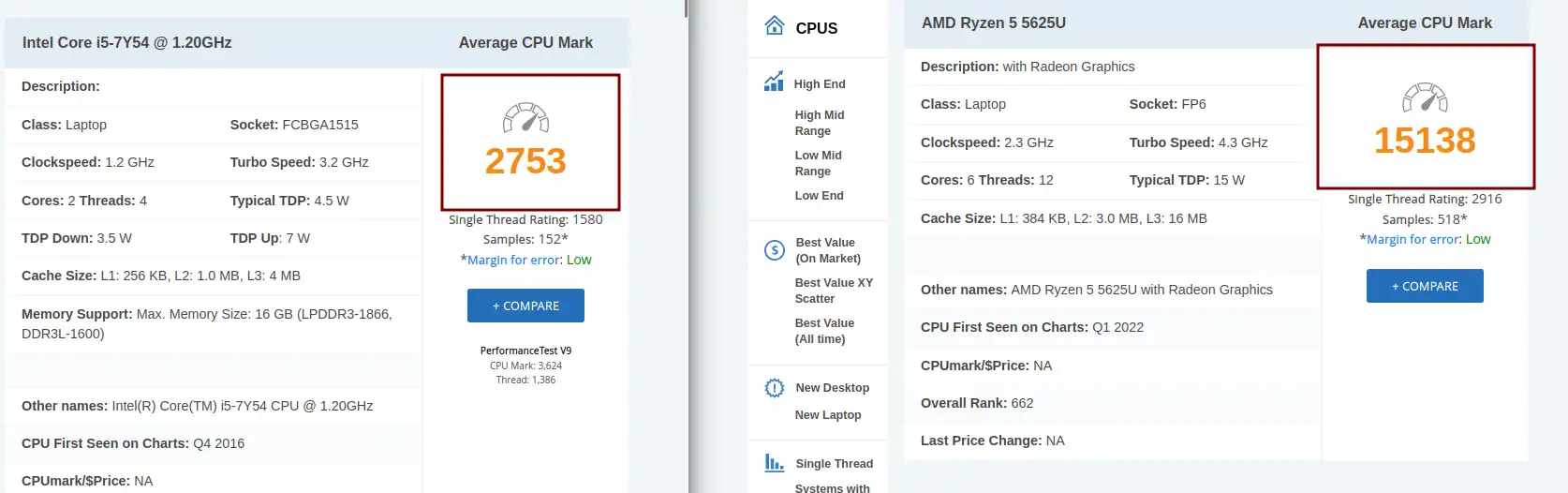Select the Best Value dollar icon

pyautogui.click(x=775, y=249)
